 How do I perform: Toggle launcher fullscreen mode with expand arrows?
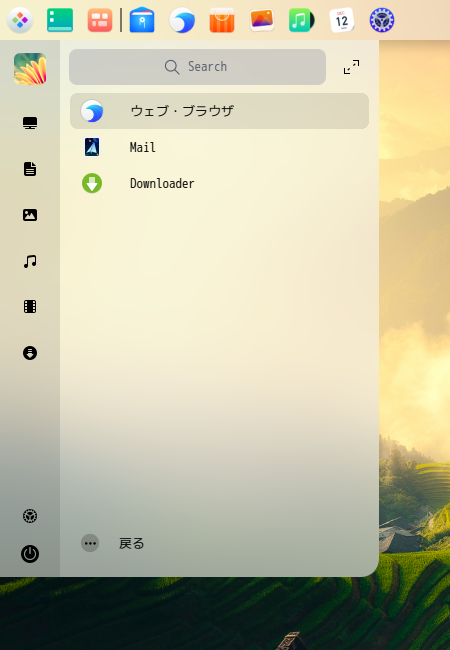[351, 67]
